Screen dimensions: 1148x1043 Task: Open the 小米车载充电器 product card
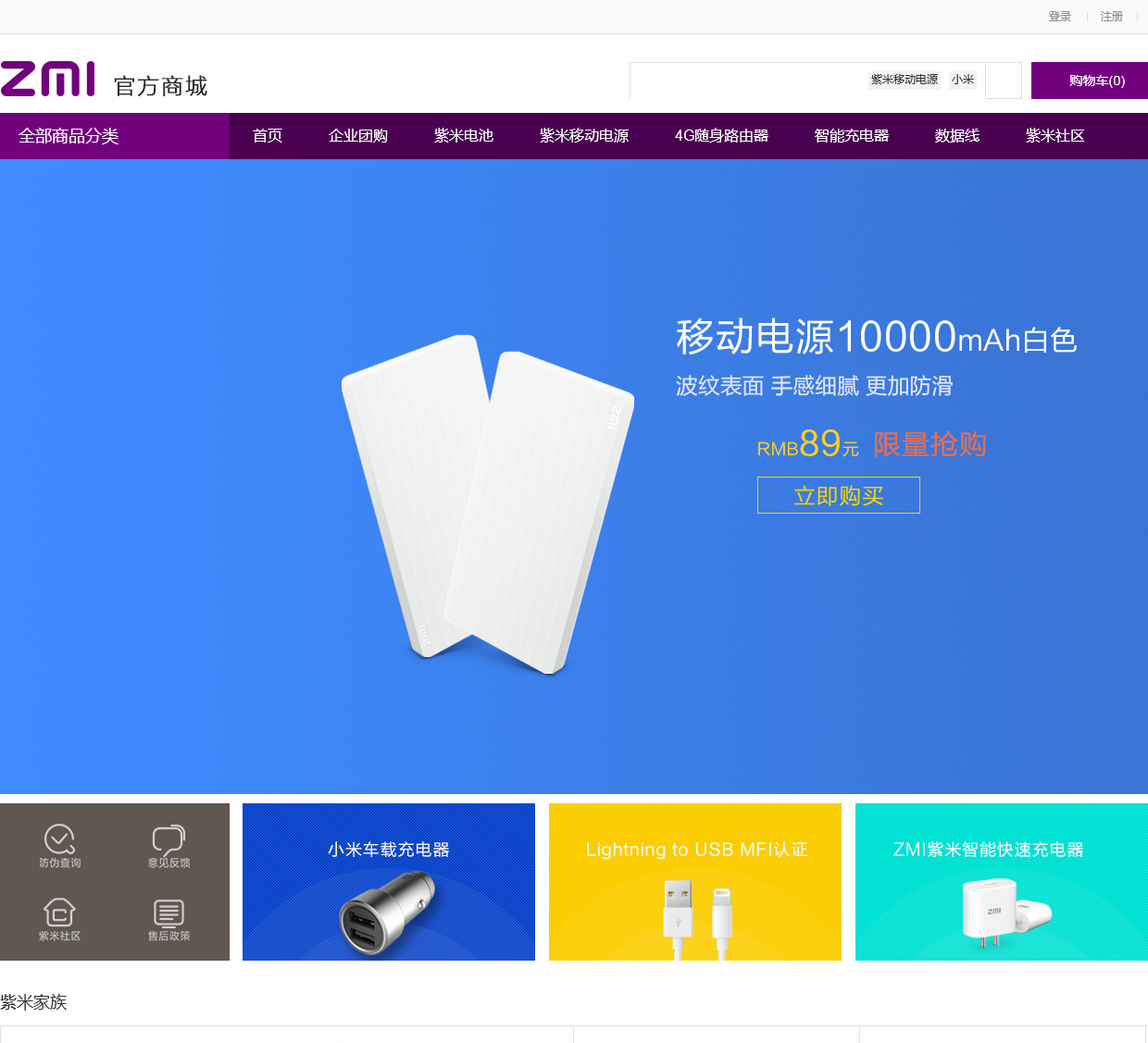(x=389, y=882)
